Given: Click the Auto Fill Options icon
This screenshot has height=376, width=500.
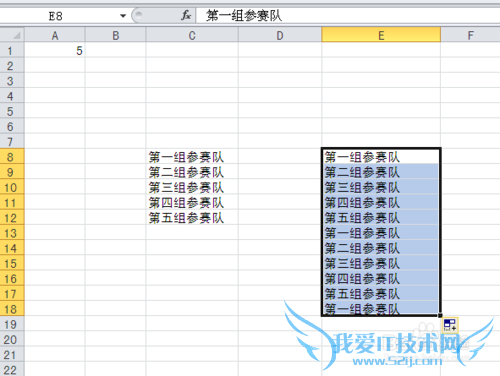Looking at the screenshot, I should pos(450,325).
